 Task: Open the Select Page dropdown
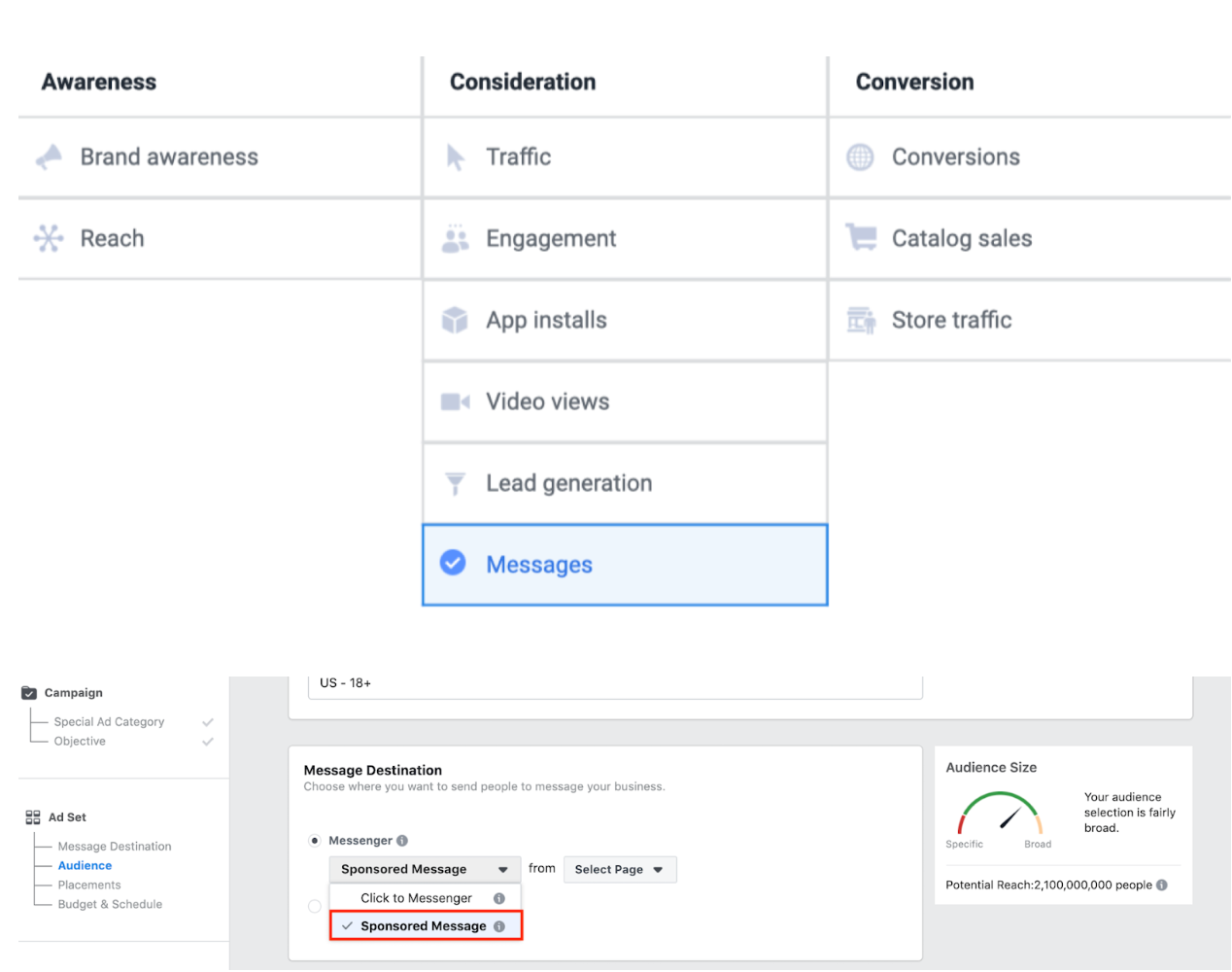point(619,869)
